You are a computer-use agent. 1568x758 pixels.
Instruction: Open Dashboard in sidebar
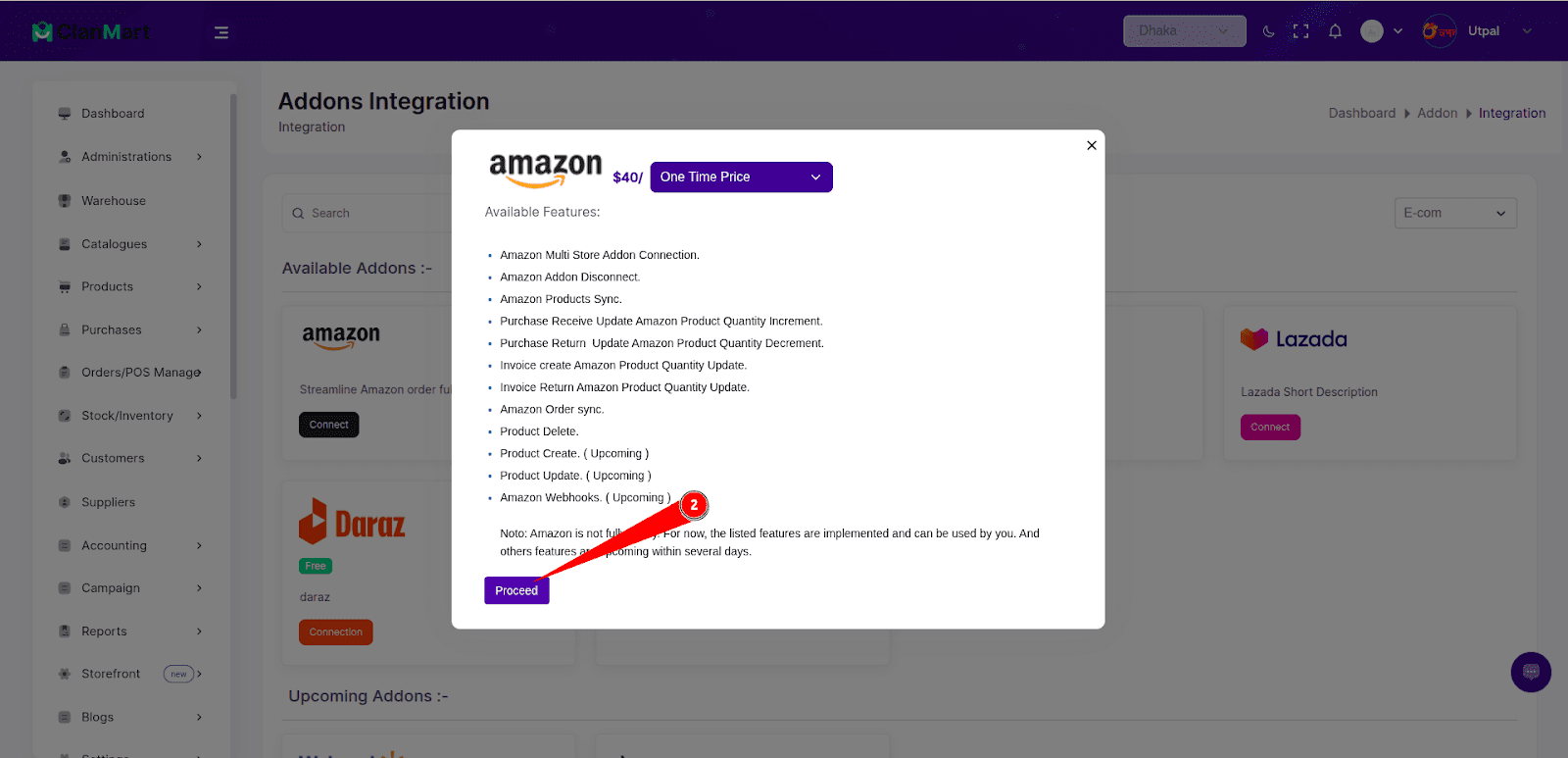(113, 114)
